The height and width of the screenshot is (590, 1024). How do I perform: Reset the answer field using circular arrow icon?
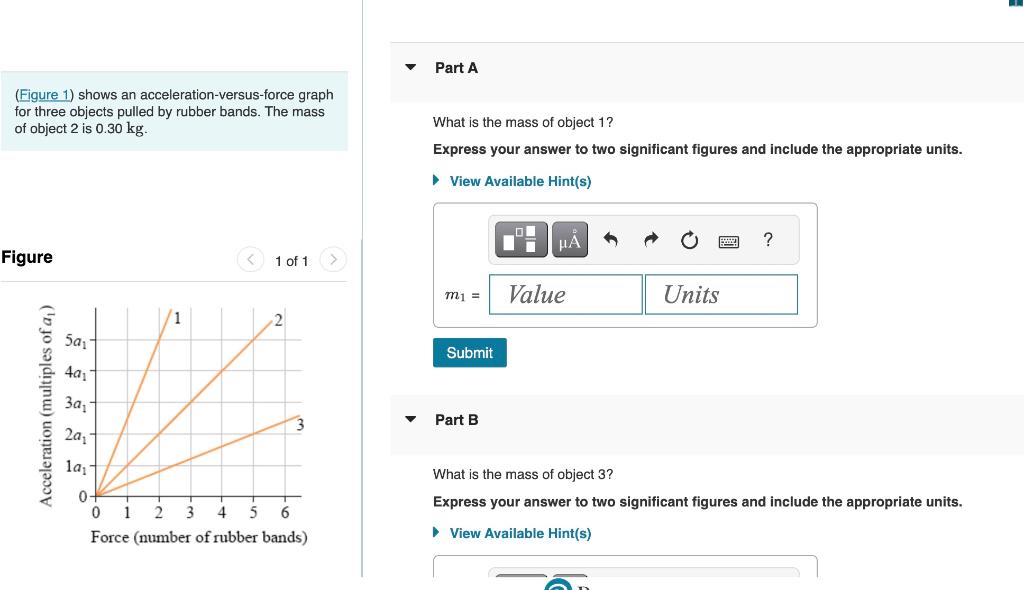689,239
